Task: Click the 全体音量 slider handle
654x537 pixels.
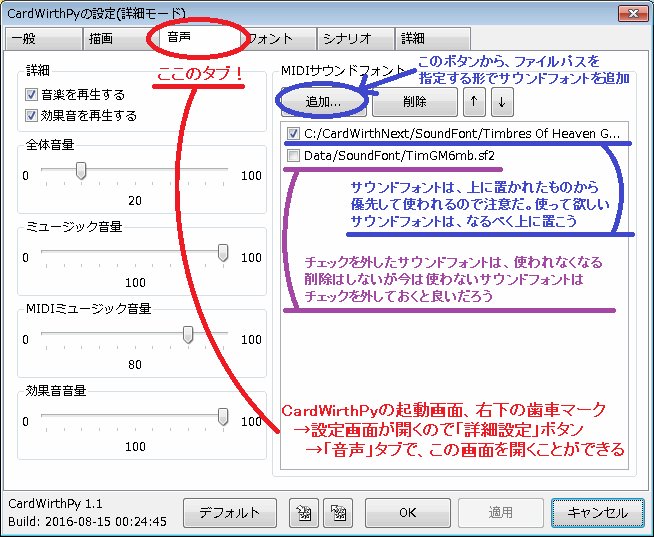Action: (x=81, y=171)
